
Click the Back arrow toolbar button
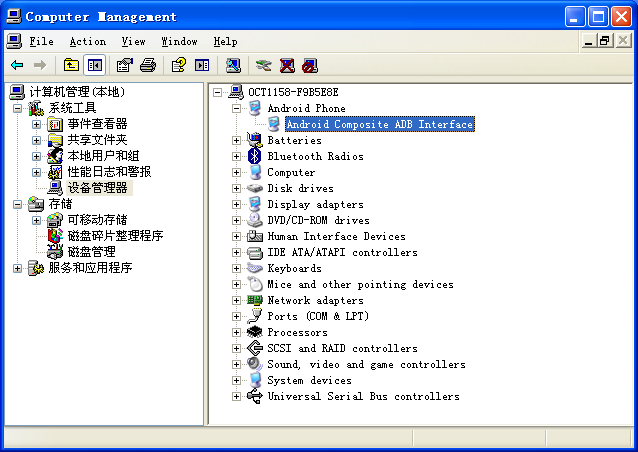coord(17,65)
